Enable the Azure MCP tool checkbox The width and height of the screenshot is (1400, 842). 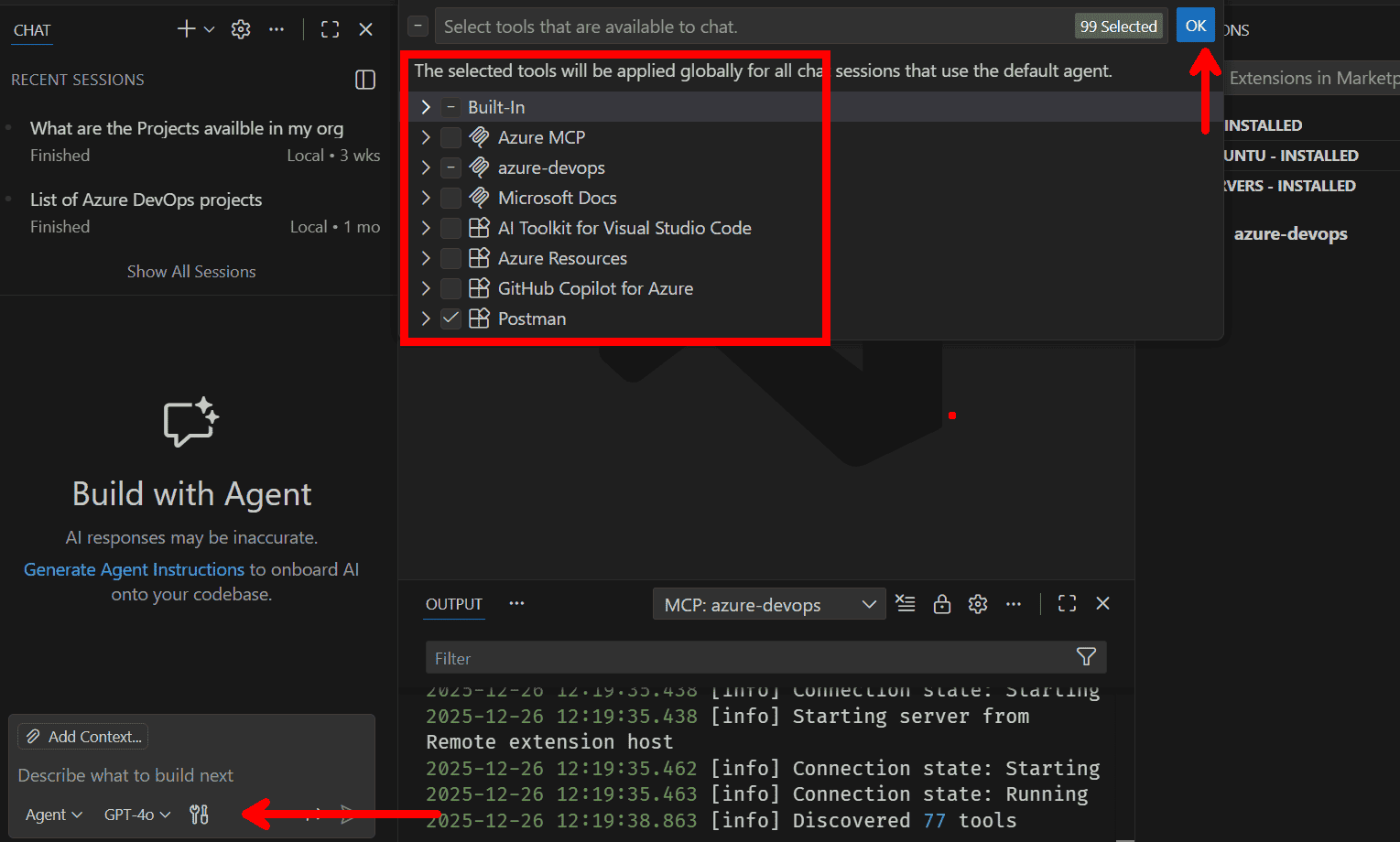tap(450, 136)
